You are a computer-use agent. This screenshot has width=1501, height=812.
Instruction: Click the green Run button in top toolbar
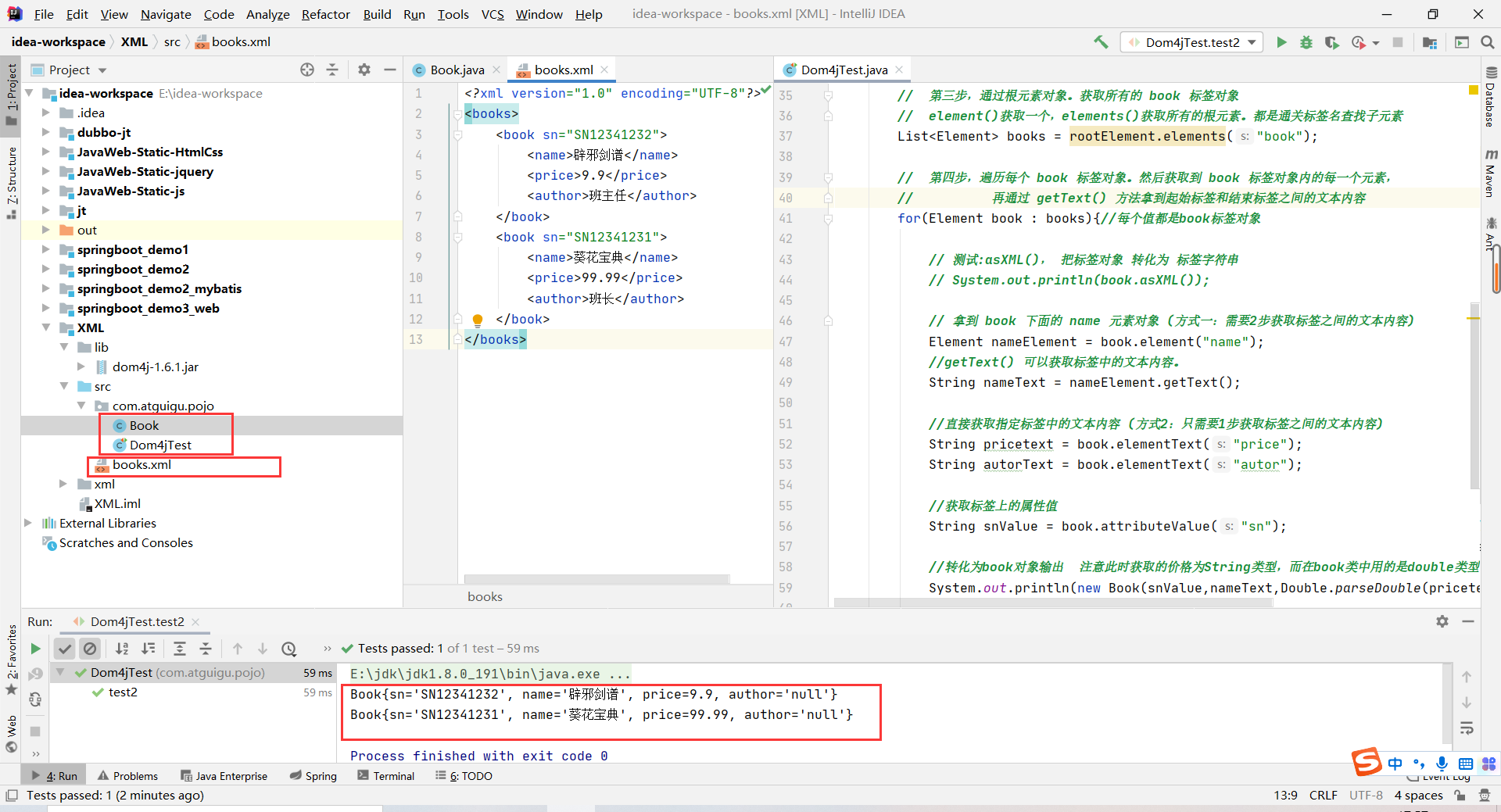1281,42
